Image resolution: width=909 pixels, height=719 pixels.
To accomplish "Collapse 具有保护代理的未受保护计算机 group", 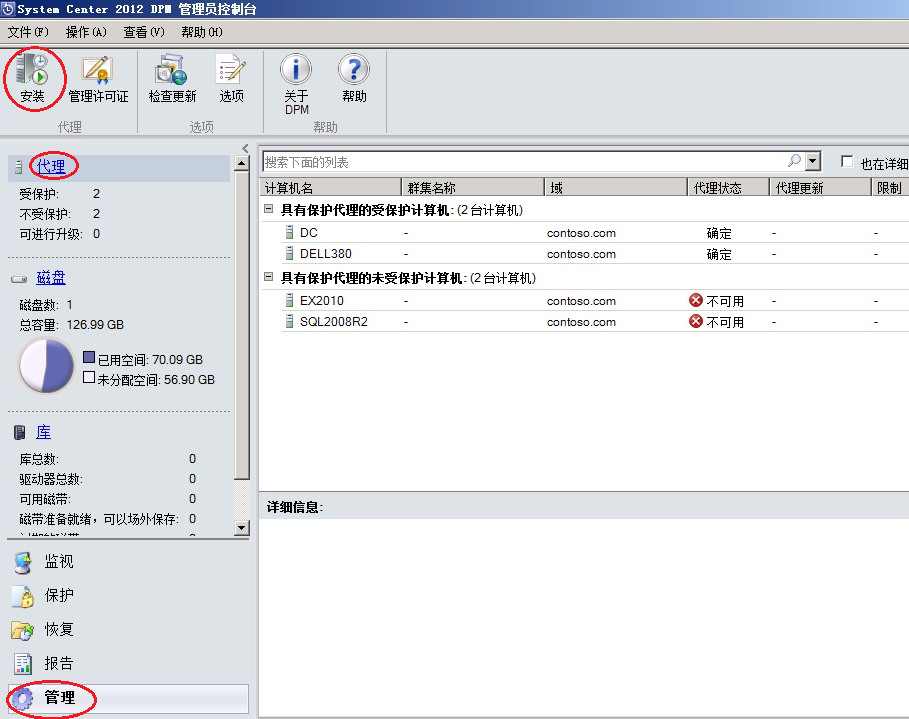I will click(x=268, y=277).
